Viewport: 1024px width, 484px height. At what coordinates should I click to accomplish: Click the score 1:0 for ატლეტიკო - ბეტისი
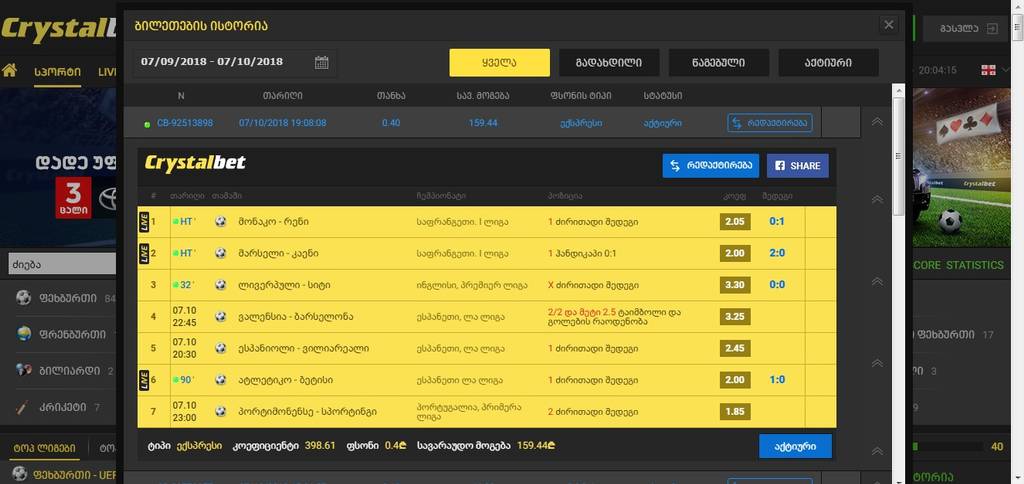click(x=777, y=379)
